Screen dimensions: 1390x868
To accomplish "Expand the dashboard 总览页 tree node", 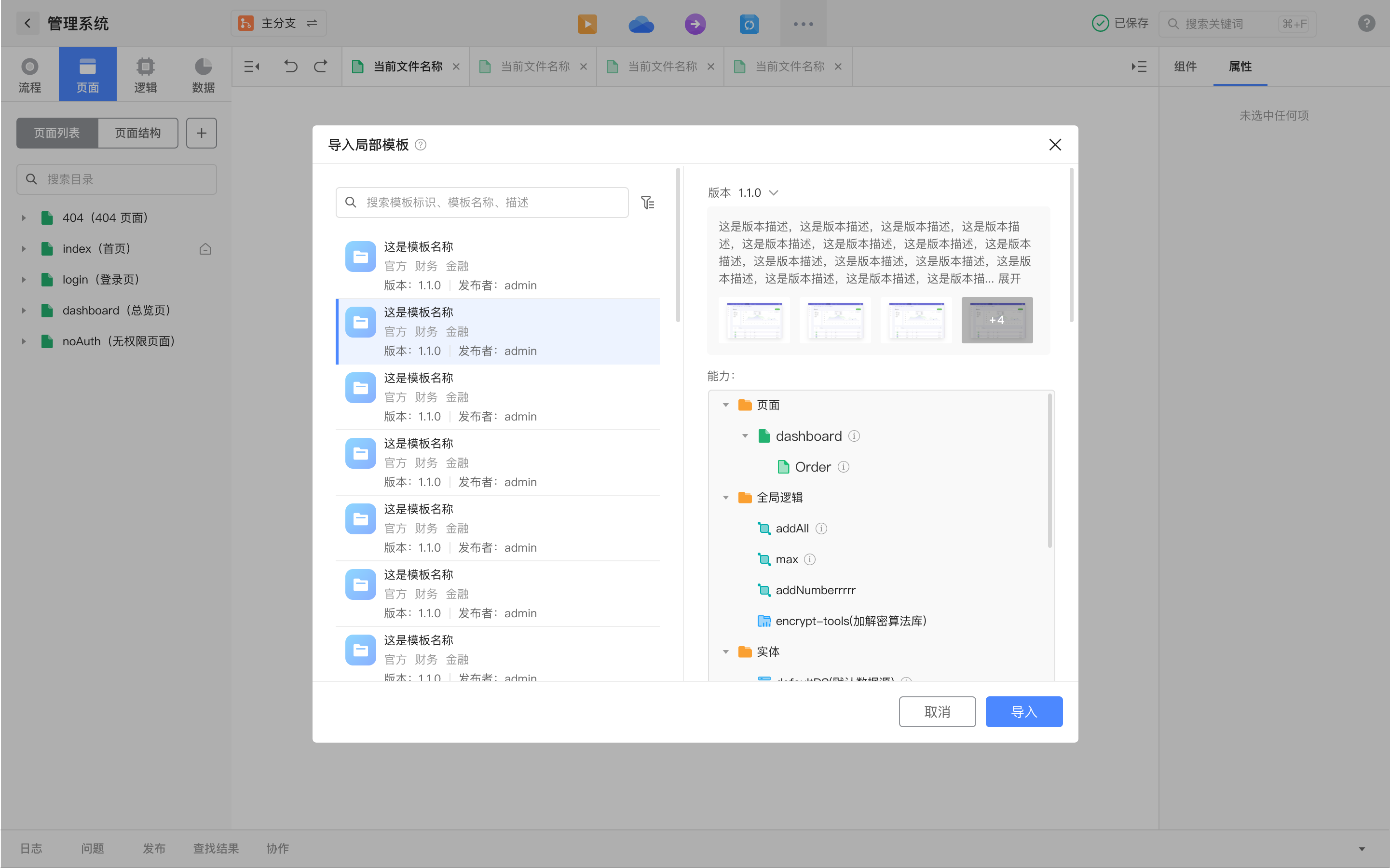I will [x=24, y=311].
